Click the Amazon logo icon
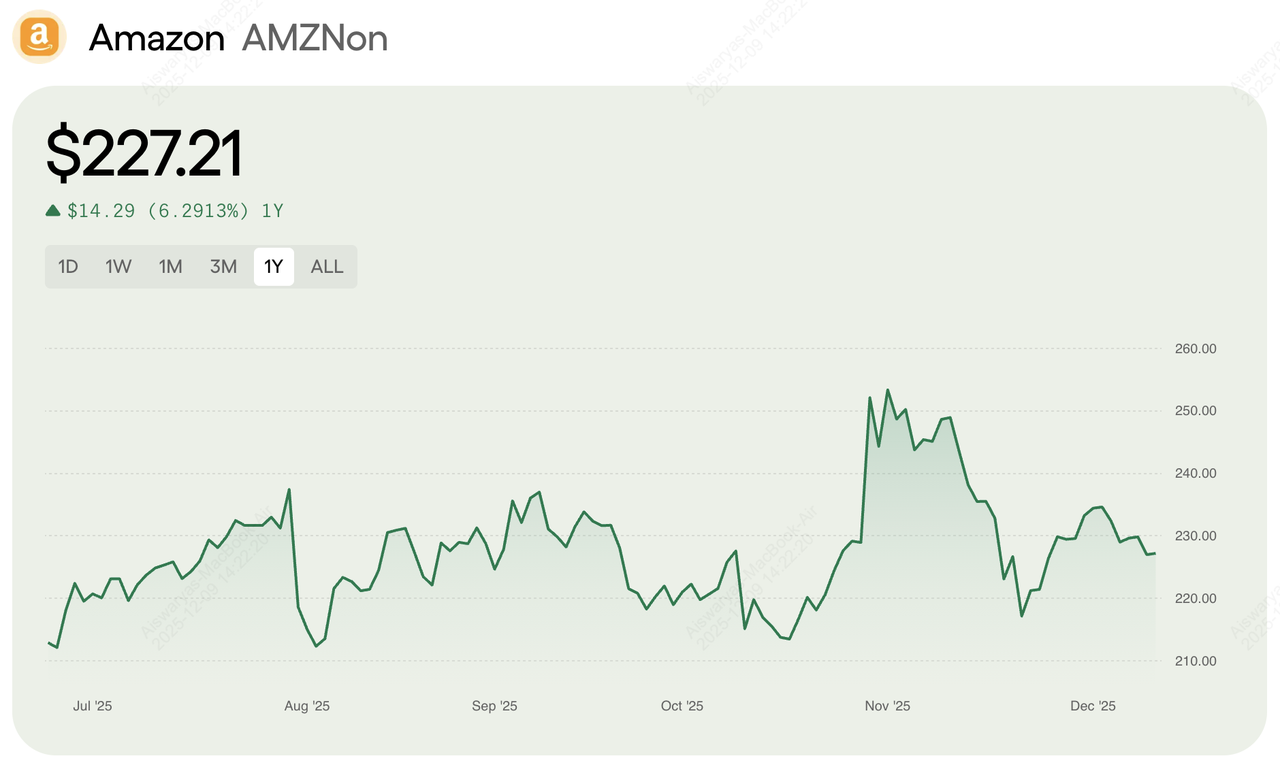The height and width of the screenshot is (769, 1280). (39, 38)
